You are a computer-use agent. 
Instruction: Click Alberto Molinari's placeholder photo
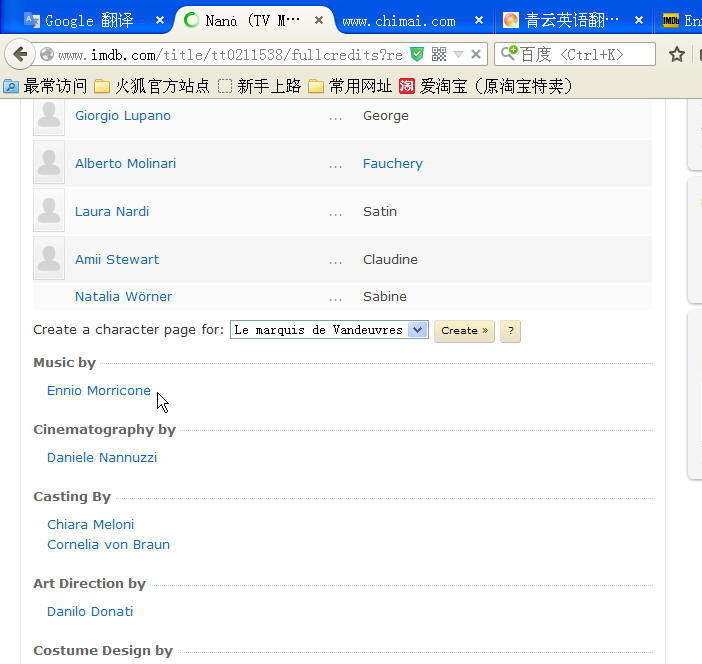point(49,163)
